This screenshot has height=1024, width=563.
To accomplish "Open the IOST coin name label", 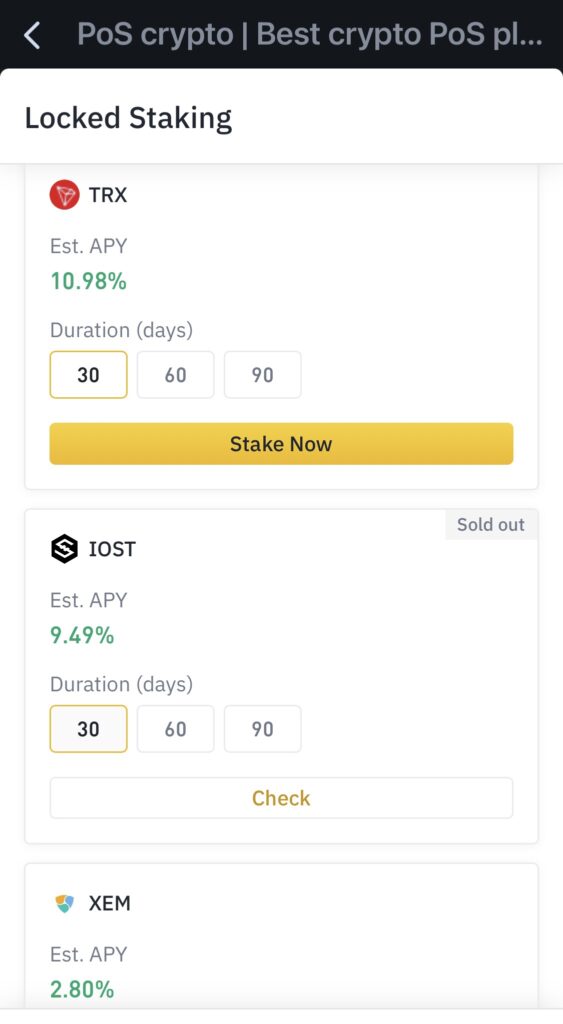I will 112,549.
